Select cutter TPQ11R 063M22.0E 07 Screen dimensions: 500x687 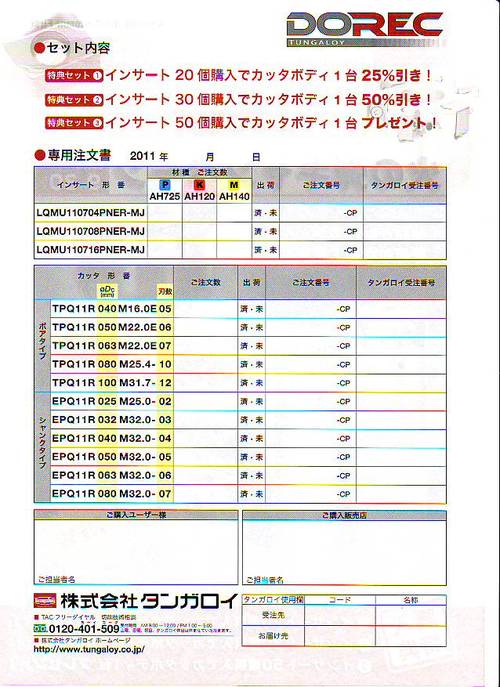click(112, 346)
